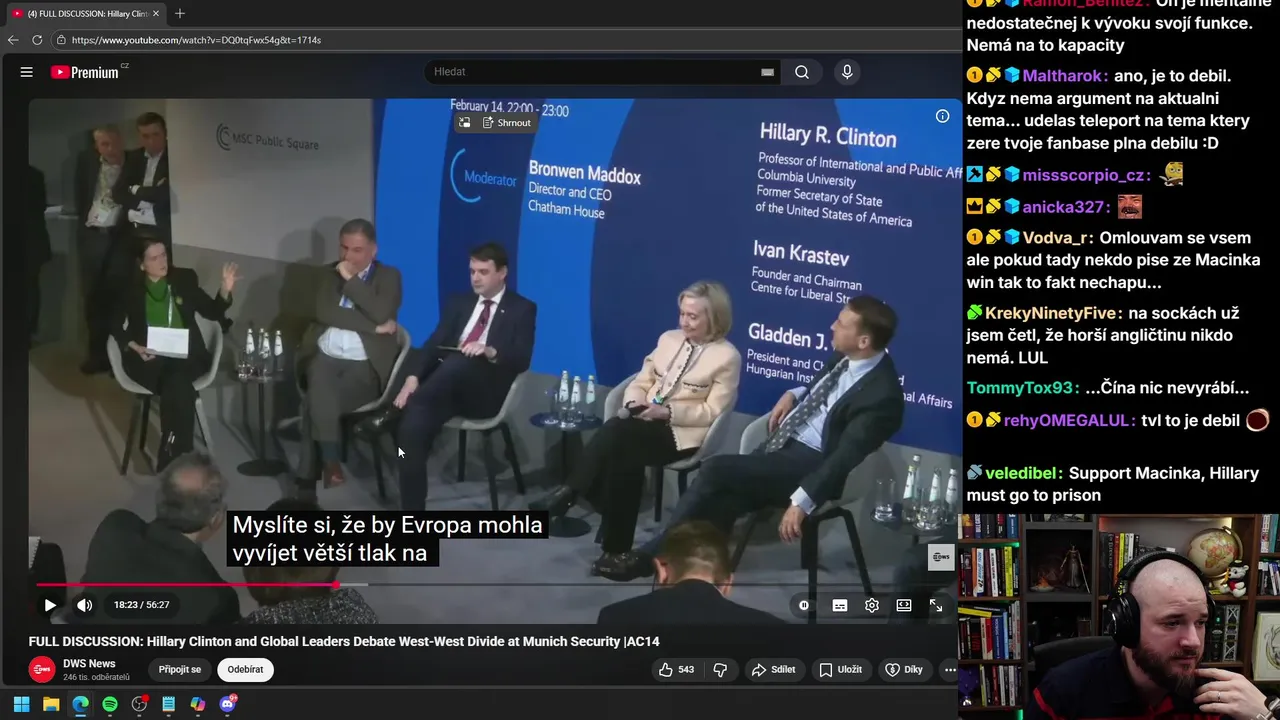Open the Notepad icon in the taskbar
Image resolution: width=1280 pixels, height=720 pixels.
click(x=168, y=704)
